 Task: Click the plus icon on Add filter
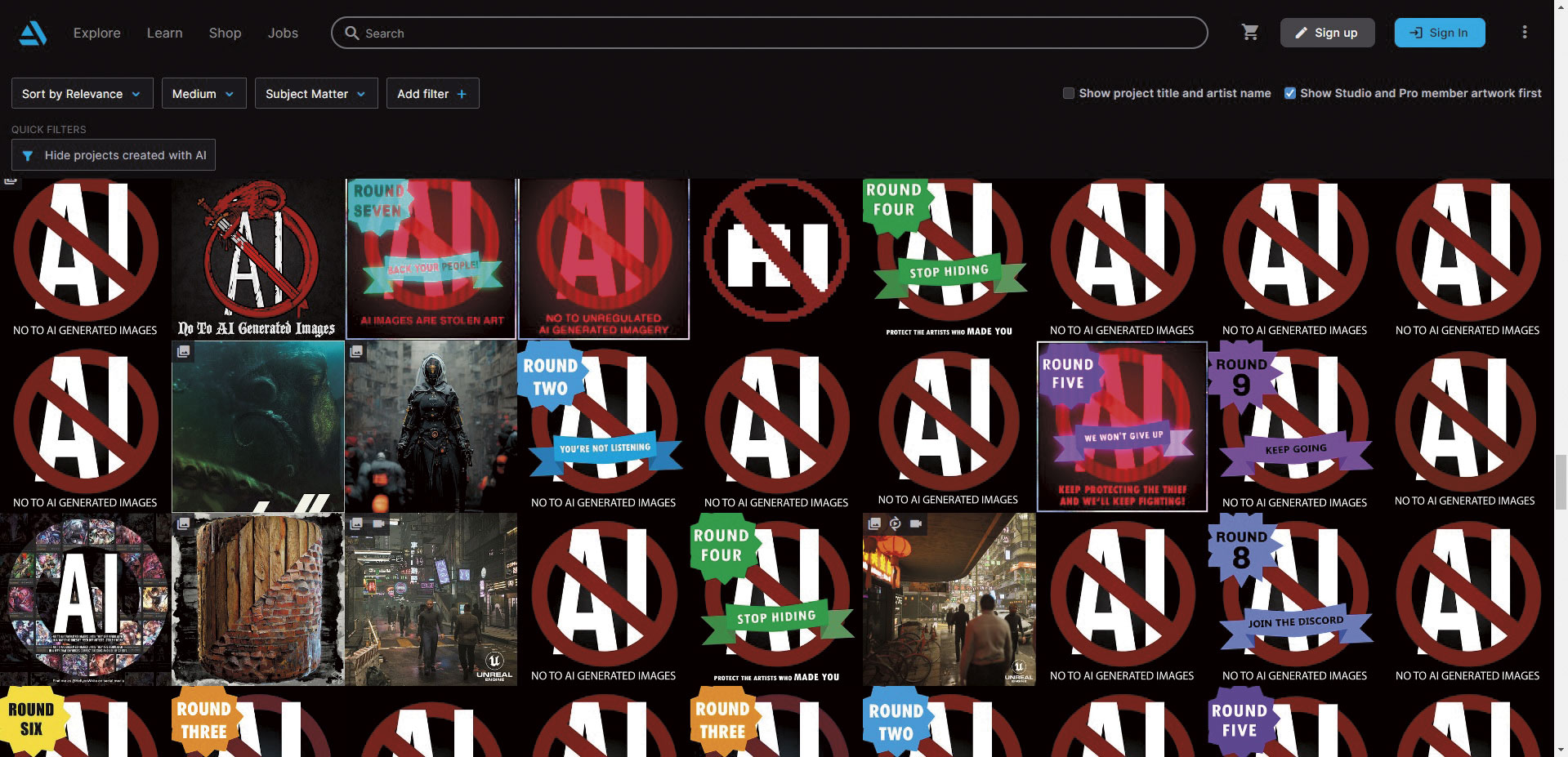[462, 94]
